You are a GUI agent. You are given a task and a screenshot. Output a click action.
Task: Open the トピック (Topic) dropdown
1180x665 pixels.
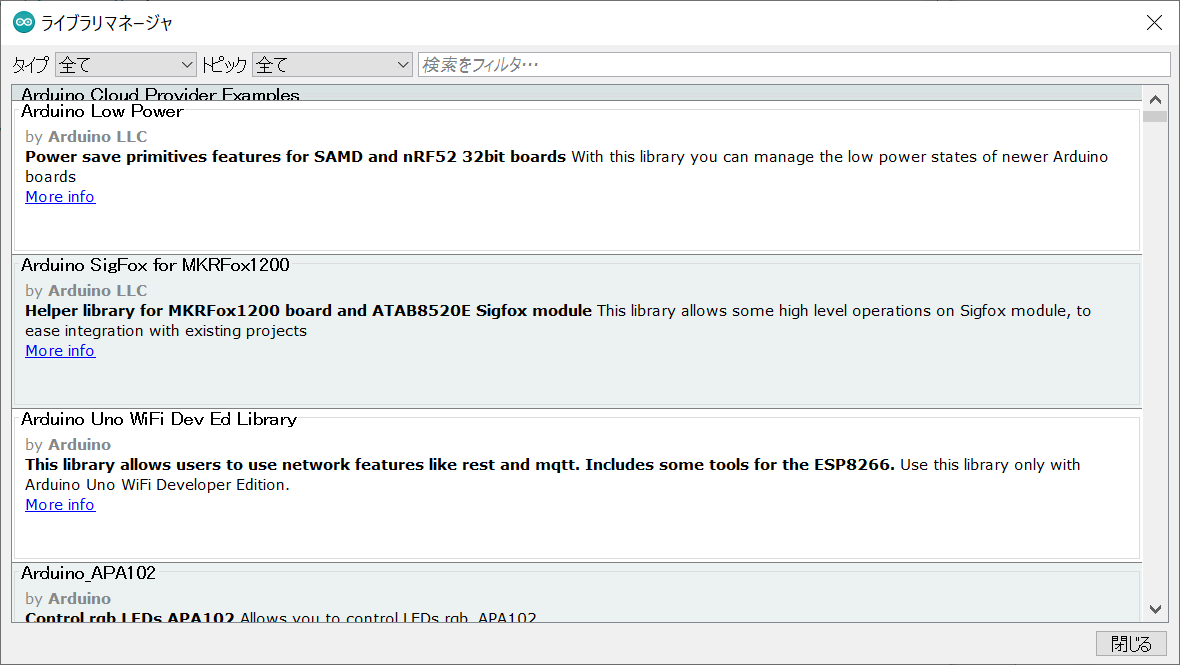(332, 65)
